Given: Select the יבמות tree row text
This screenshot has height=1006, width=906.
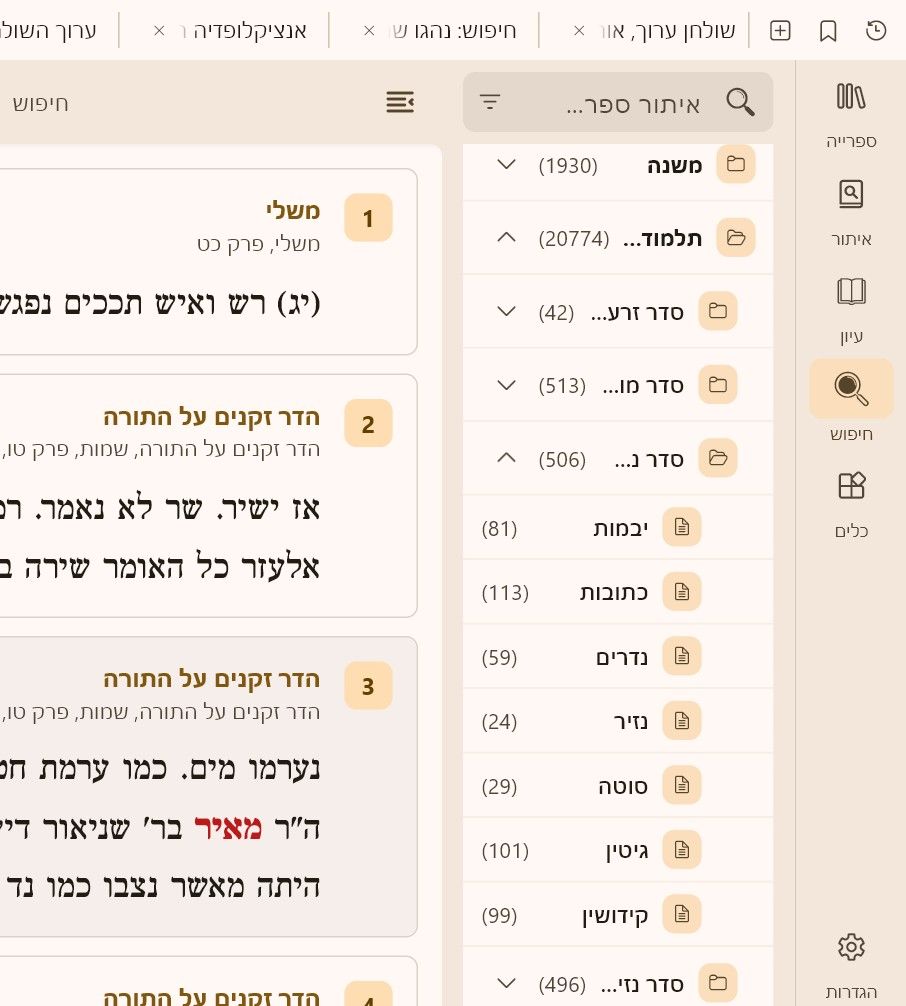Looking at the screenshot, I should point(620,528).
